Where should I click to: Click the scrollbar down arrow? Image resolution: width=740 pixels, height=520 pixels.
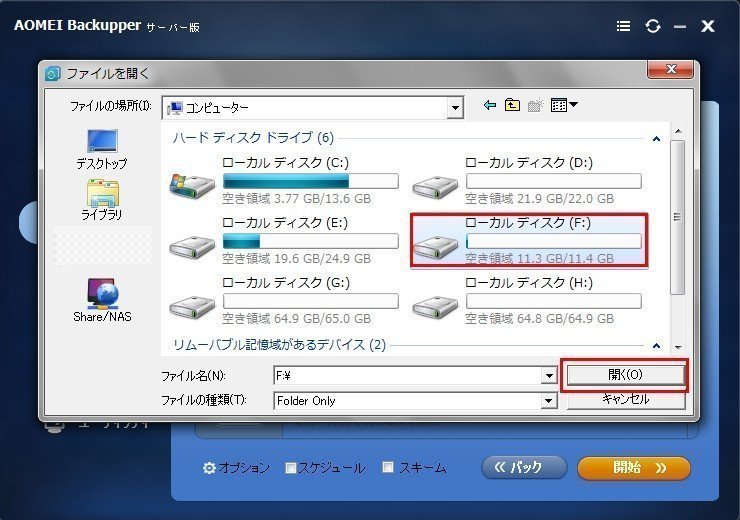pyautogui.click(x=678, y=347)
